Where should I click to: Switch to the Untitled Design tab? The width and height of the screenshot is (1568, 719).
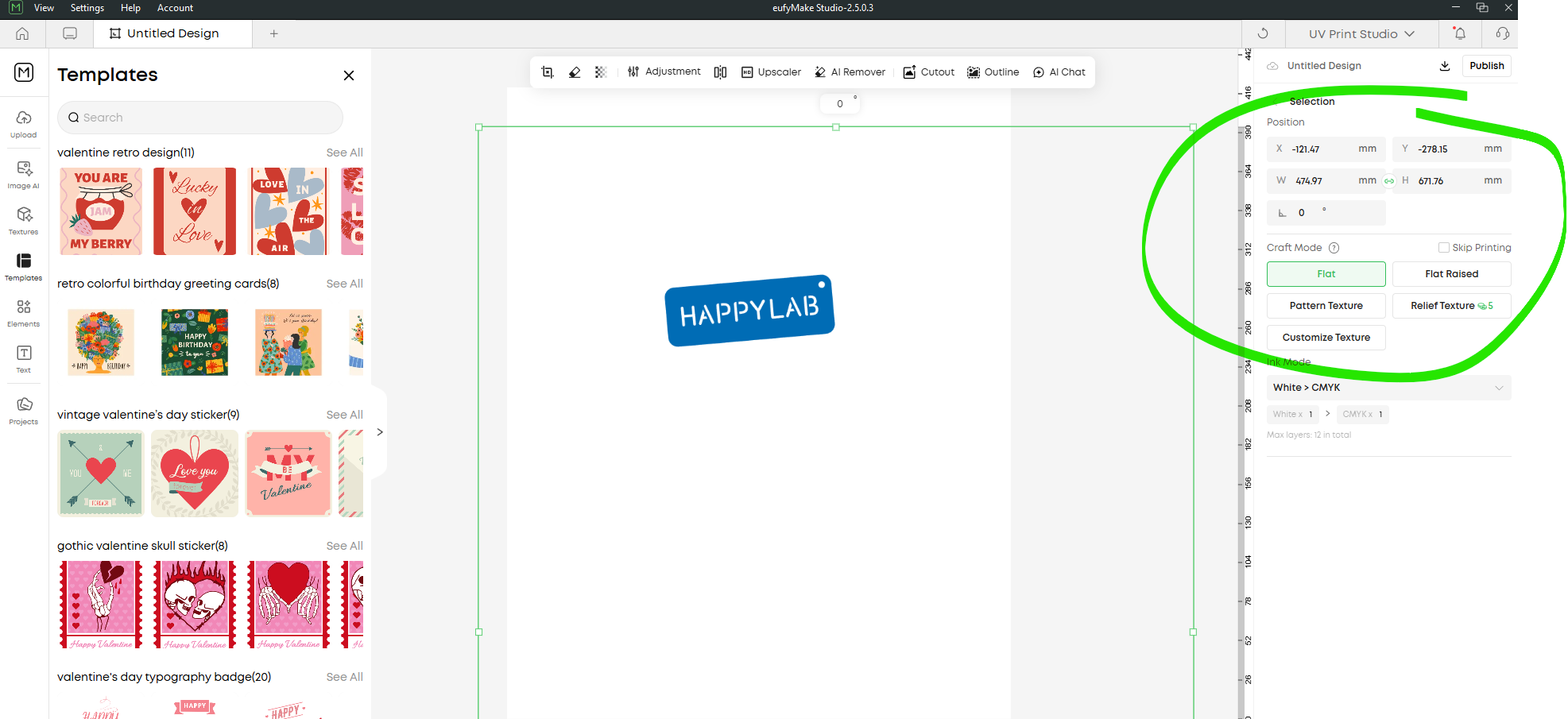tap(172, 33)
